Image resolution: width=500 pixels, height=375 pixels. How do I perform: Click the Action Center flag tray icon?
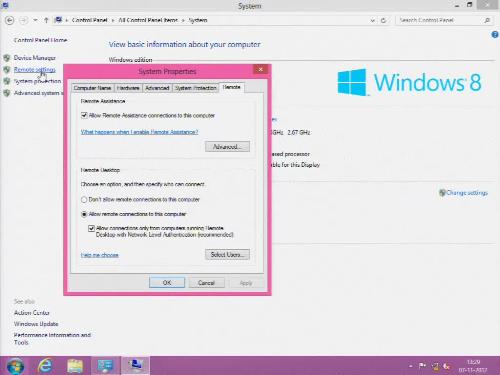click(x=422, y=366)
